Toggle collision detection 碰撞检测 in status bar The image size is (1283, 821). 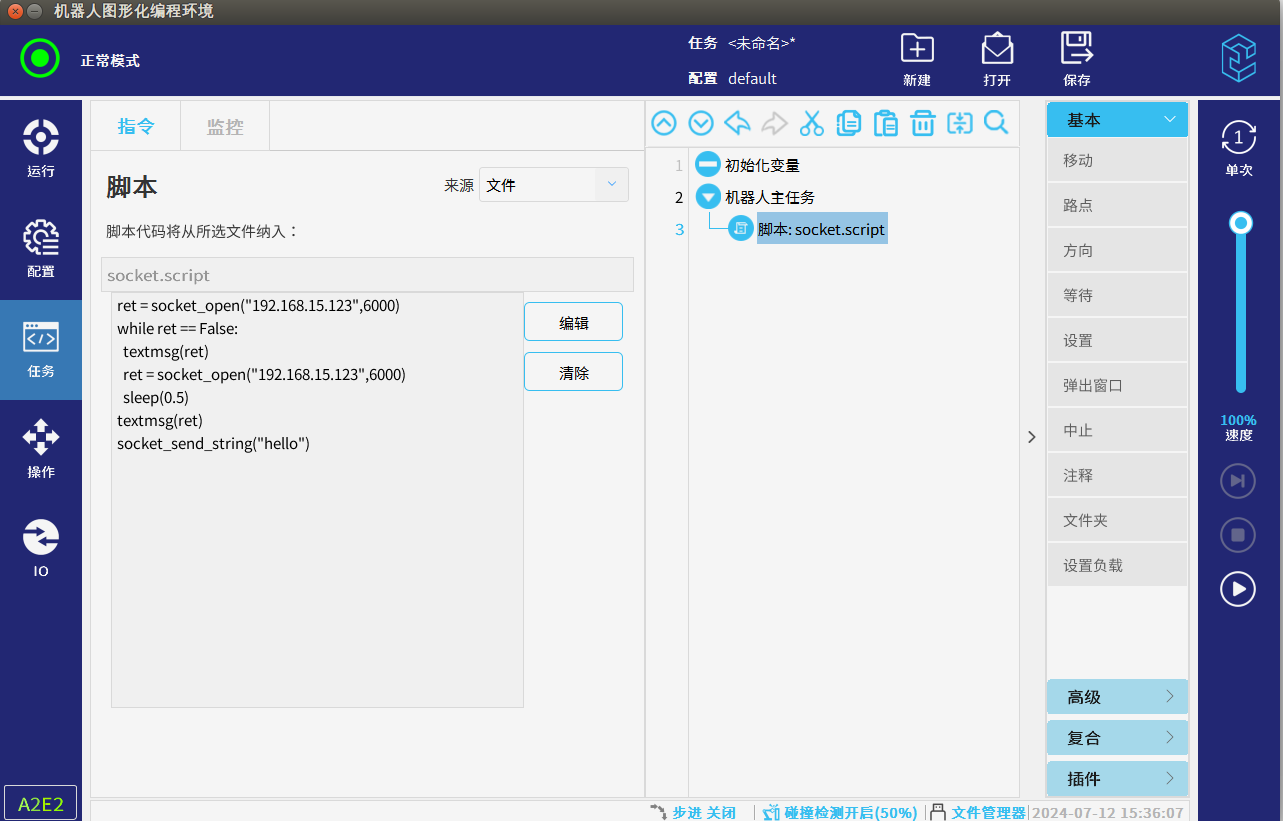[x=840, y=812]
